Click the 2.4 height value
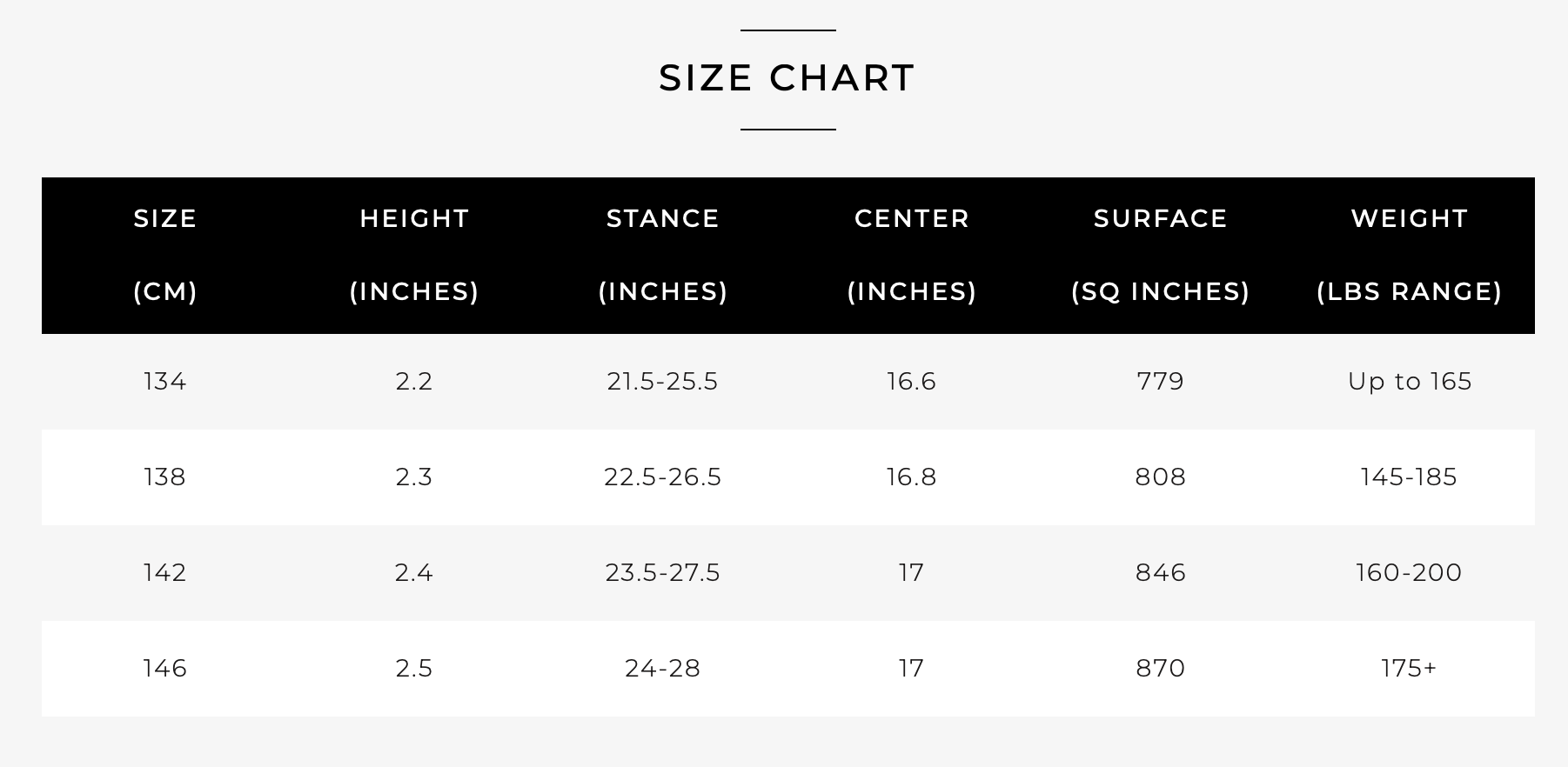The image size is (1568, 767). [x=414, y=573]
